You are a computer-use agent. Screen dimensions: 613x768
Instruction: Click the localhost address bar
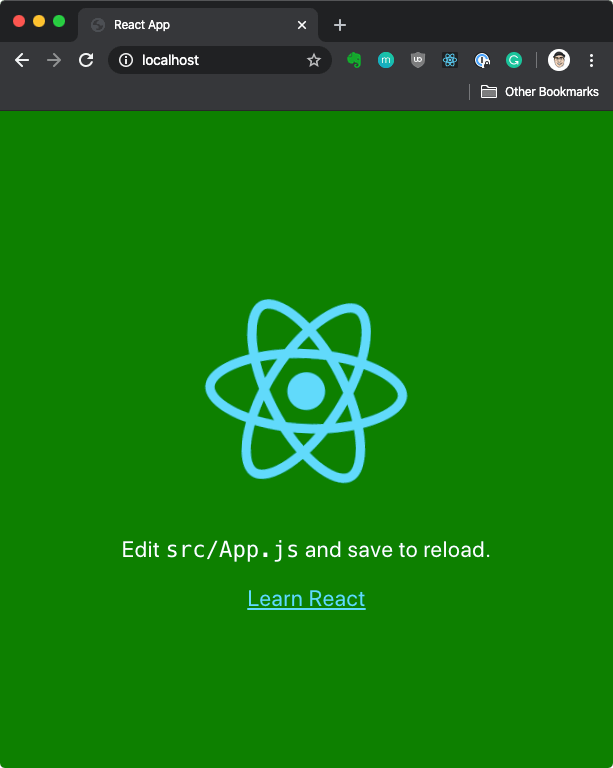click(220, 60)
